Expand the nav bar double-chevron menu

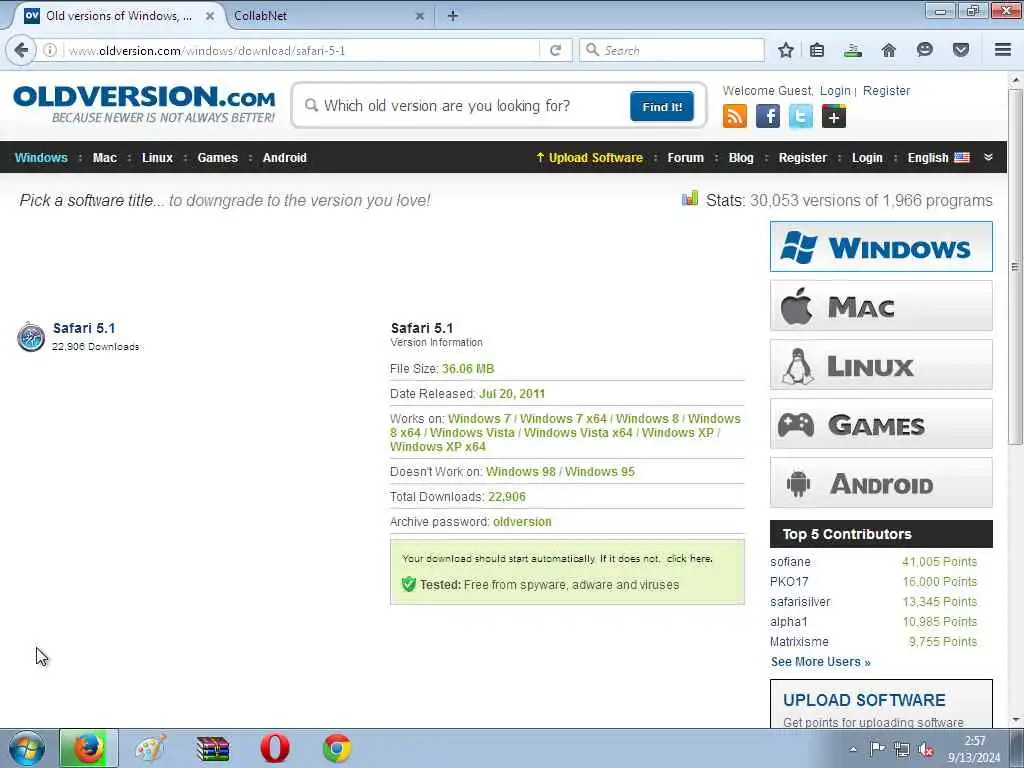988,157
